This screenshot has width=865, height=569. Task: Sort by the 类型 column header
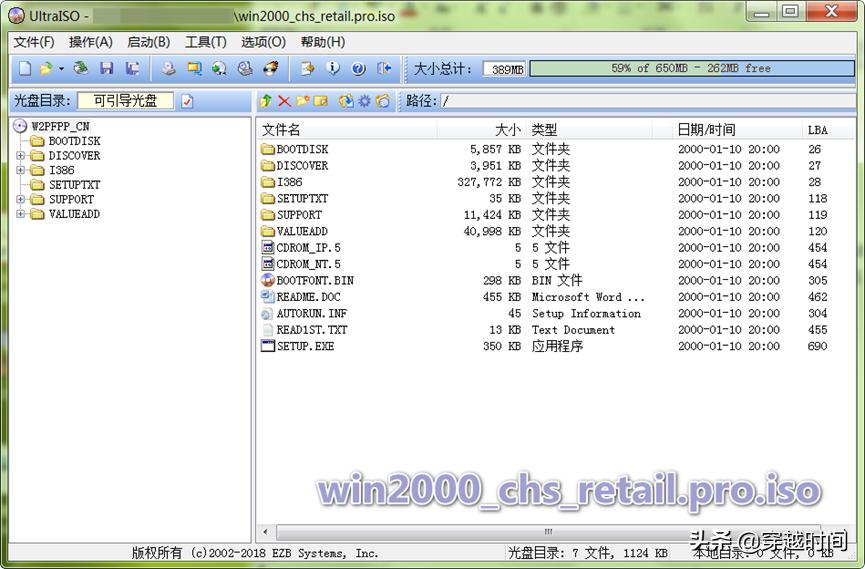click(590, 130)
